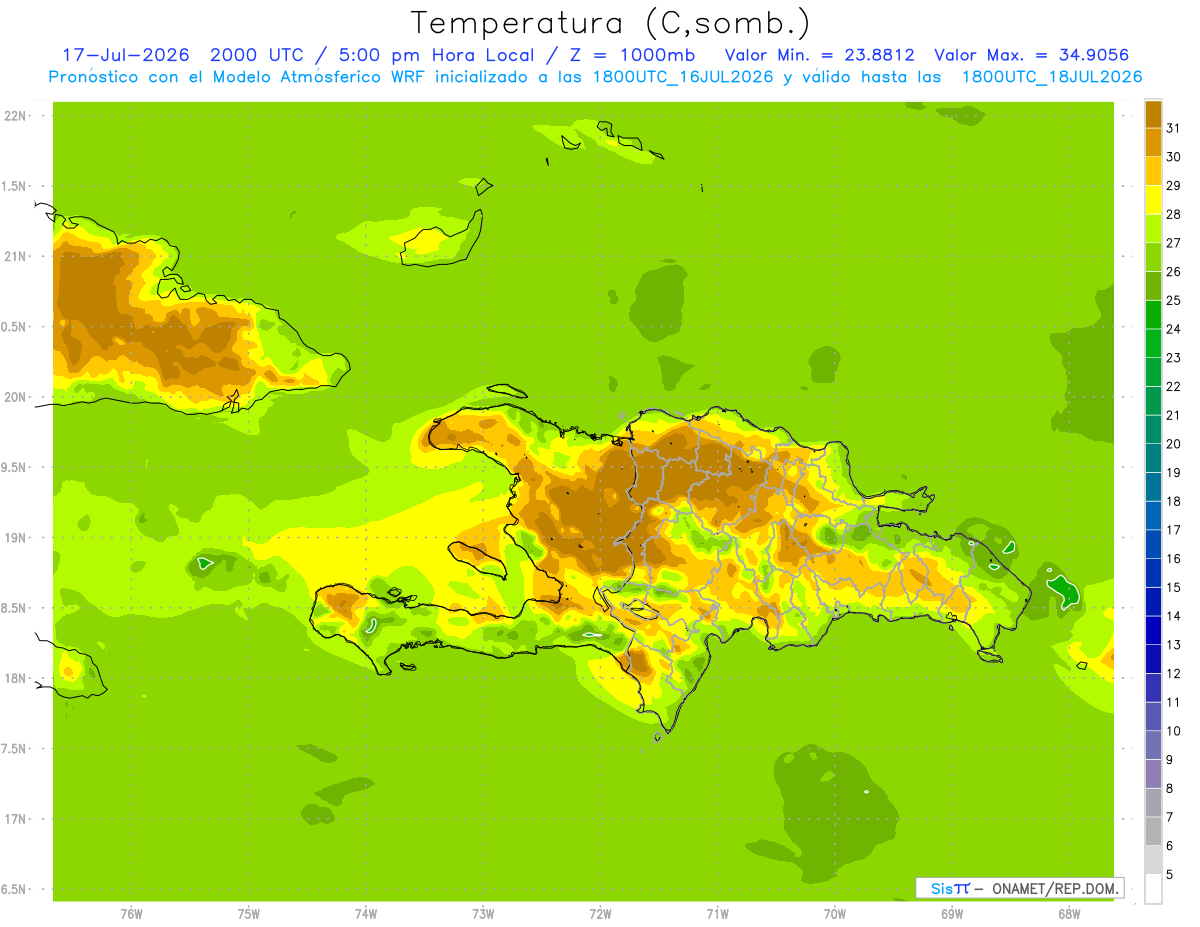This screenshot has height=927, width=1200.
Task: Click the "68W" longitude axis label
Action: coord(1069,914)
